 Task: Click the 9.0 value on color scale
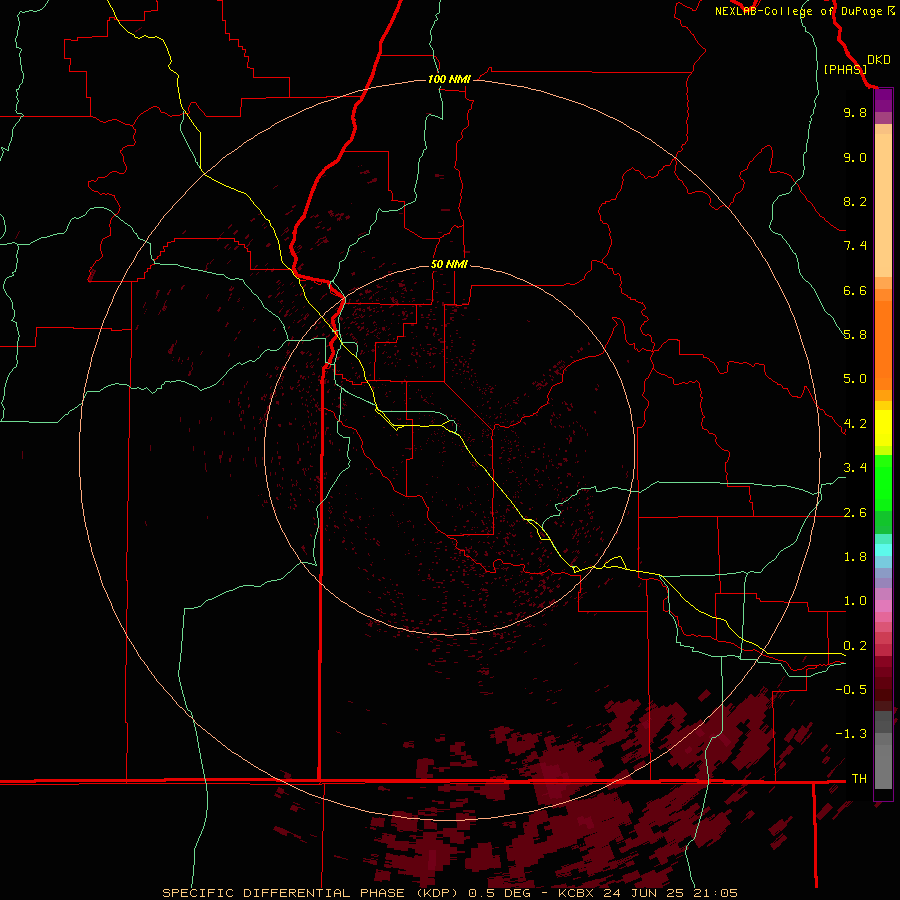point(855,157)
